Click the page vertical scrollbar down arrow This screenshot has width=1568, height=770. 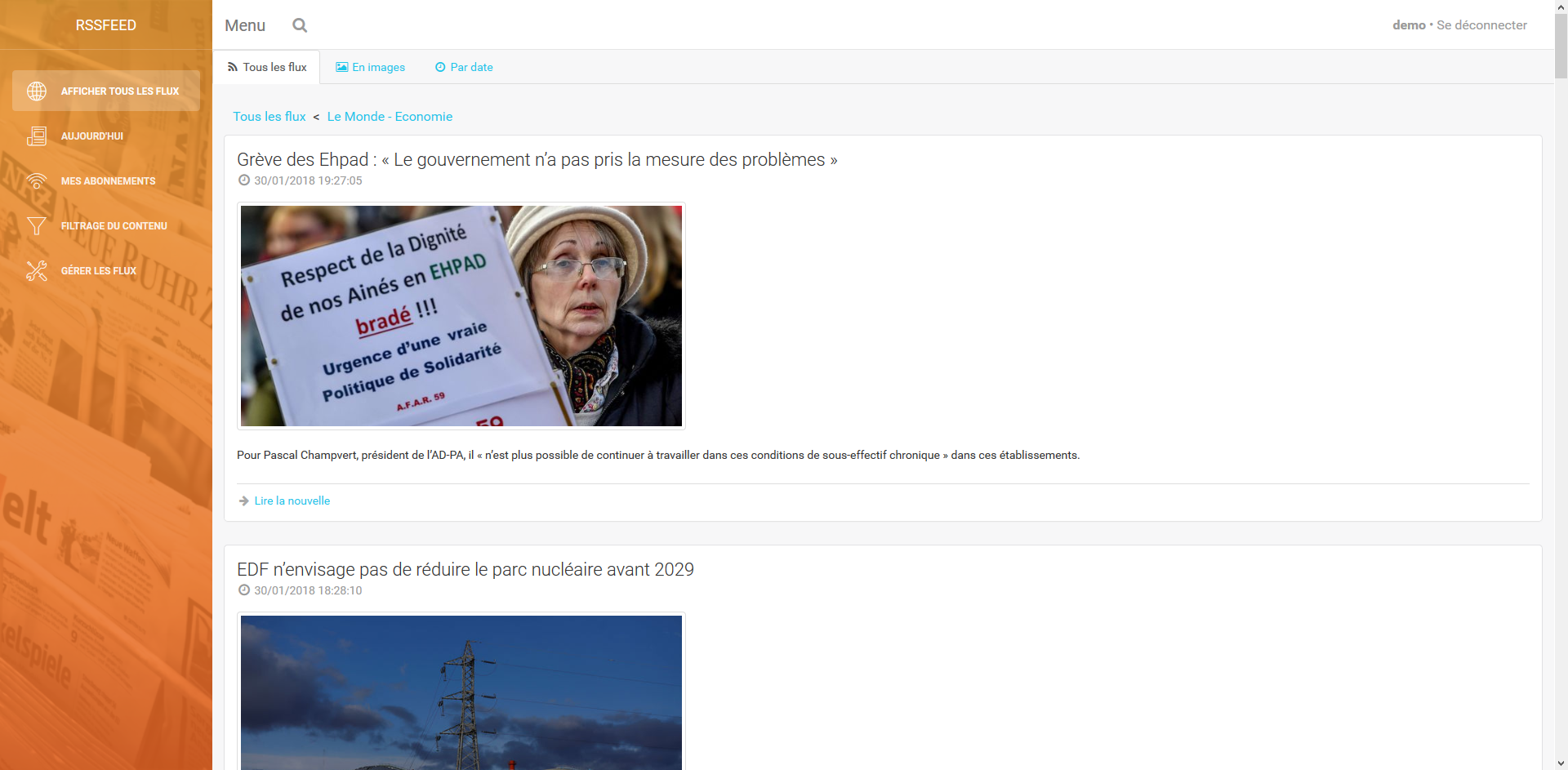(x=1561, y=763)
